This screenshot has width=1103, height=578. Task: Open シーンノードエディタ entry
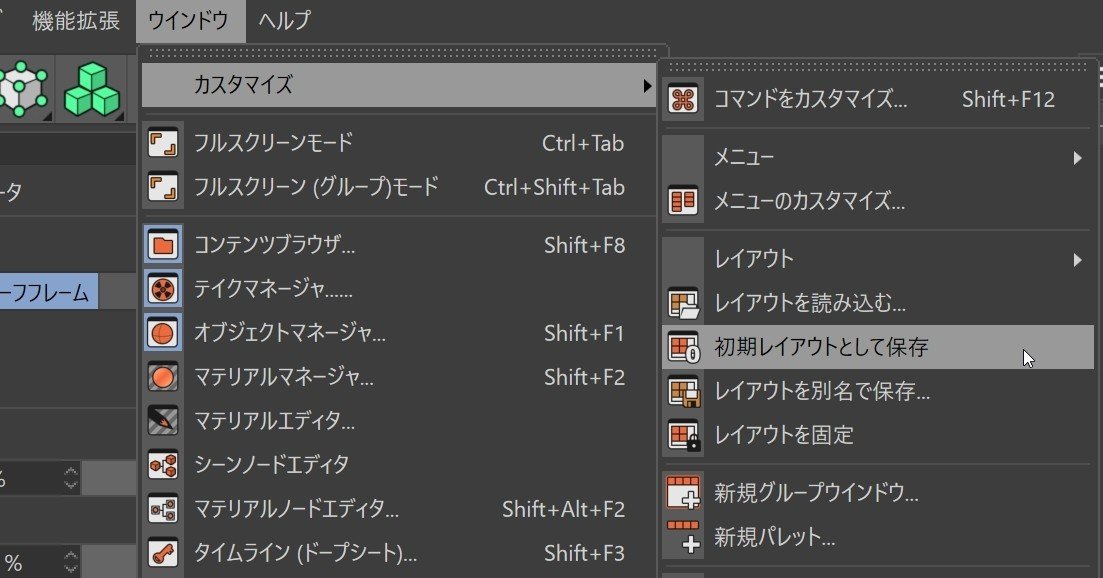(x=398, y=465)
